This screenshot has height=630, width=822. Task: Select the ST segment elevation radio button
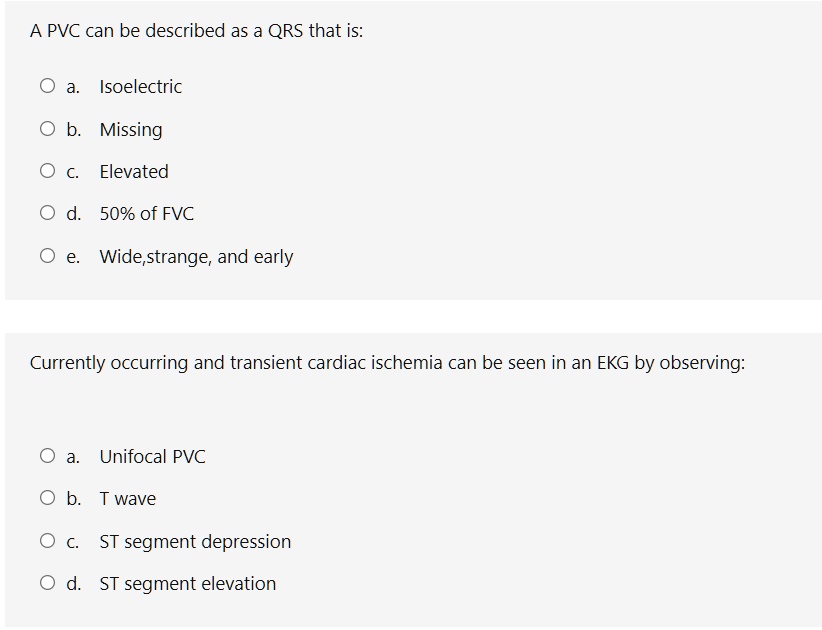click(x=48, y=584)
